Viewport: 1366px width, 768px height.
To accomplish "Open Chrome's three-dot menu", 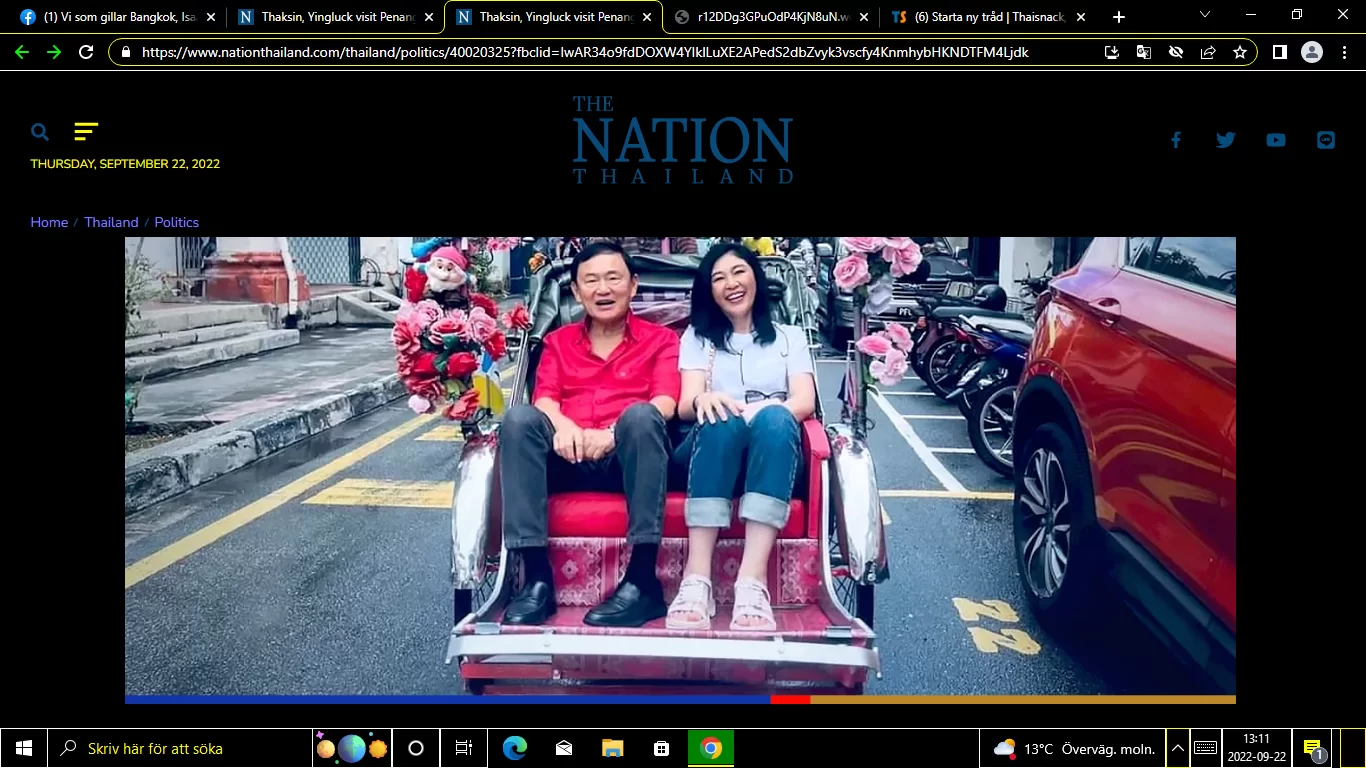I will [1343, 52].
